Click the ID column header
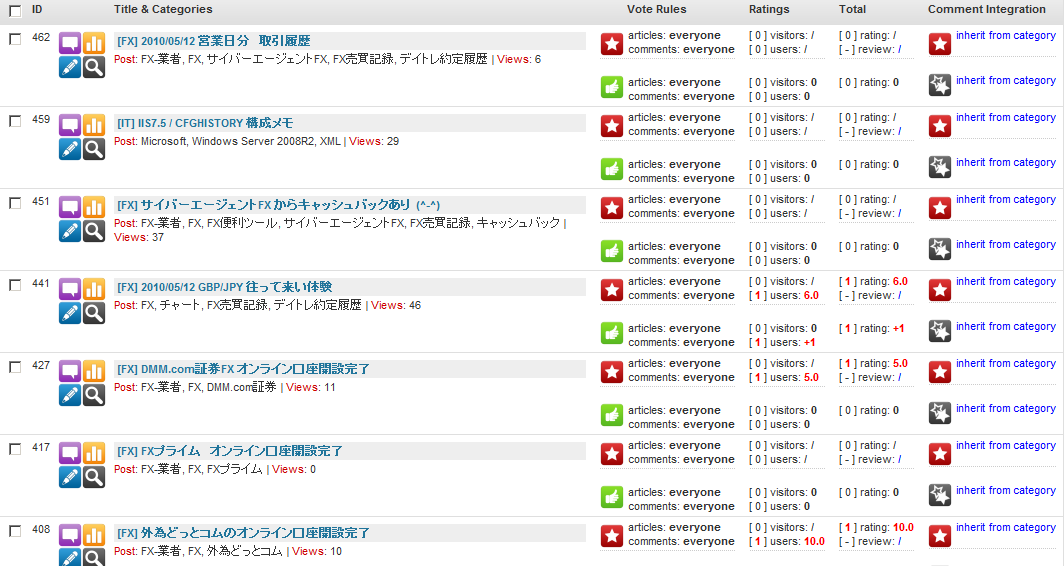 [x=37, y=9]
